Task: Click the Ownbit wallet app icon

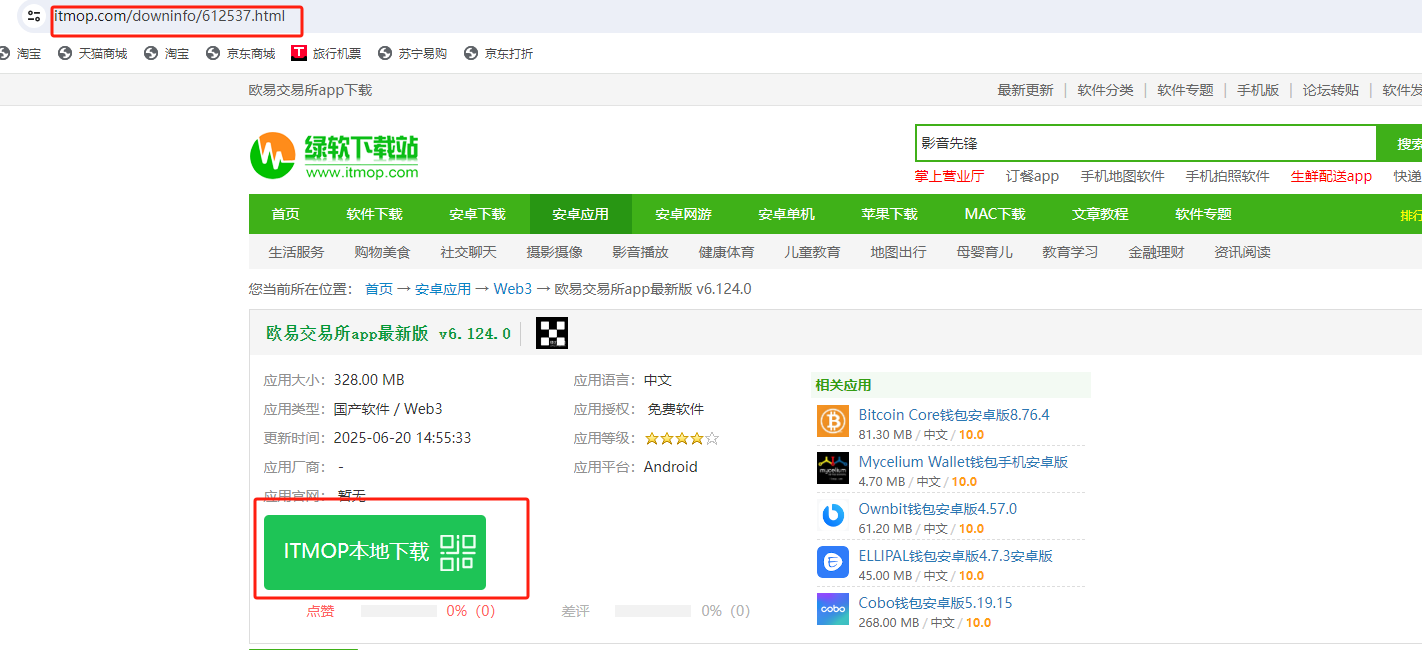Action: click(x=832, y=516)
